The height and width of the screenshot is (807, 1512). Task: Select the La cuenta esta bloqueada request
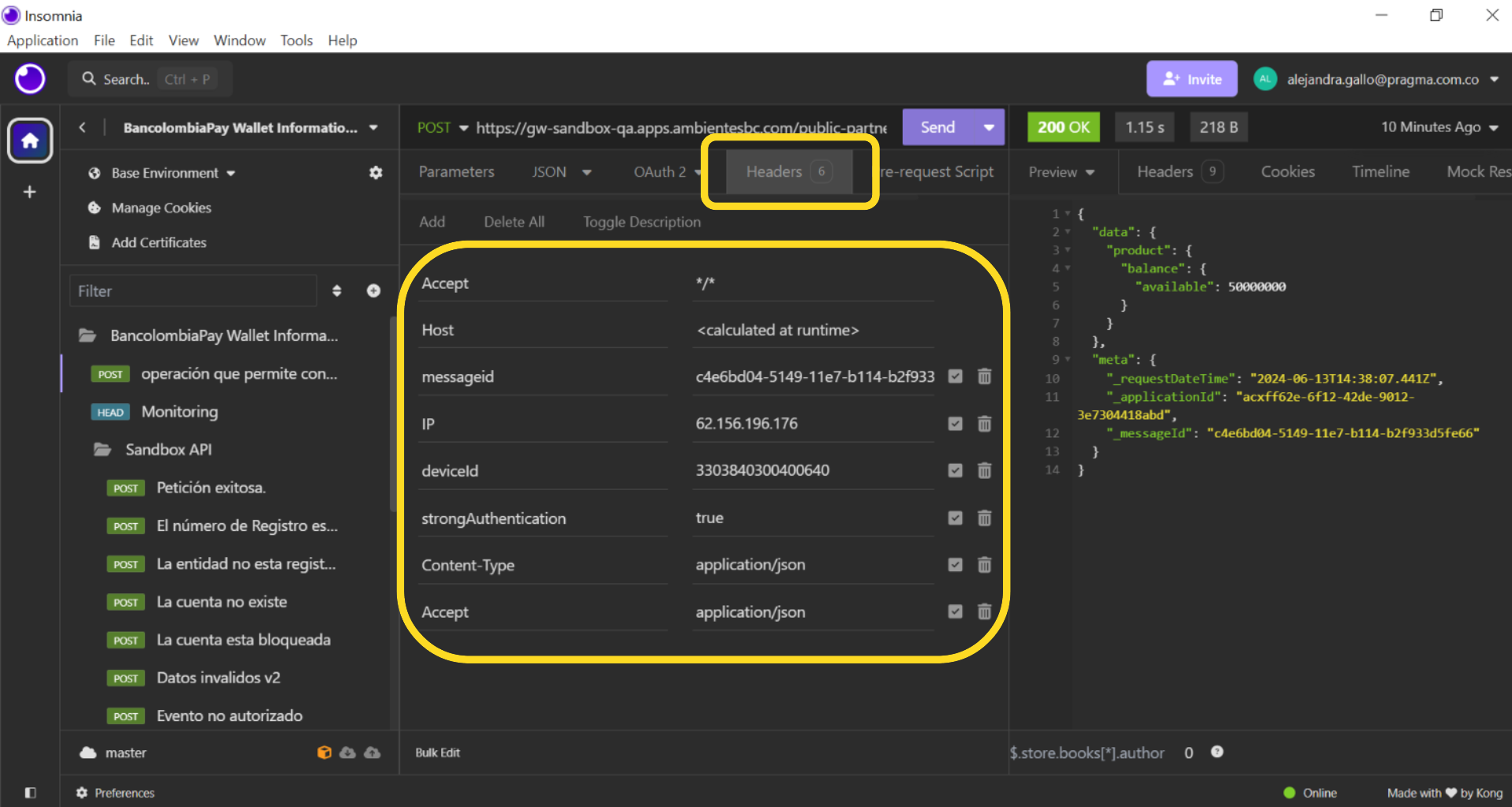pyautogui.click(x=243, y=640)
